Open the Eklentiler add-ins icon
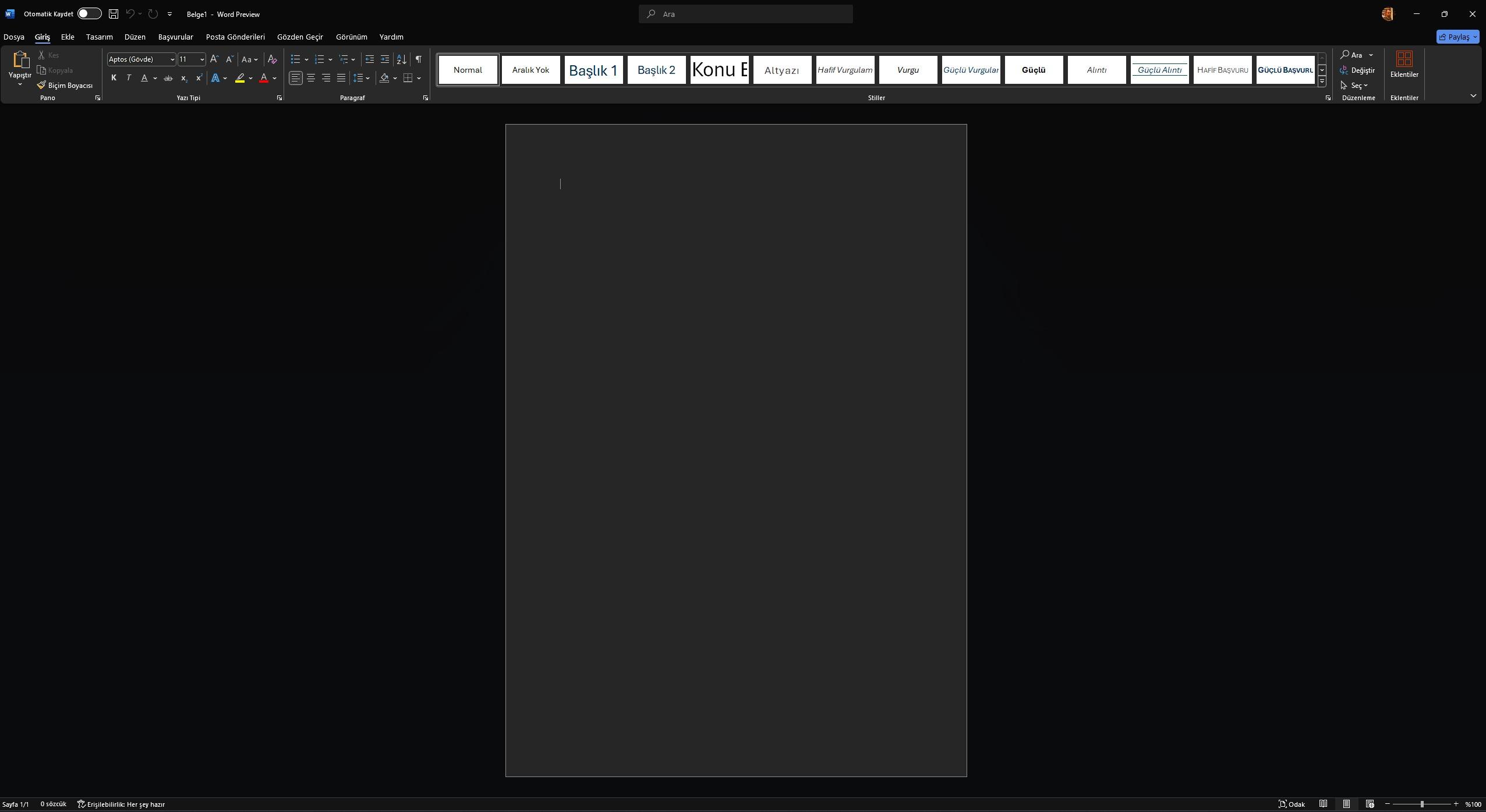 coord(1404,64)
